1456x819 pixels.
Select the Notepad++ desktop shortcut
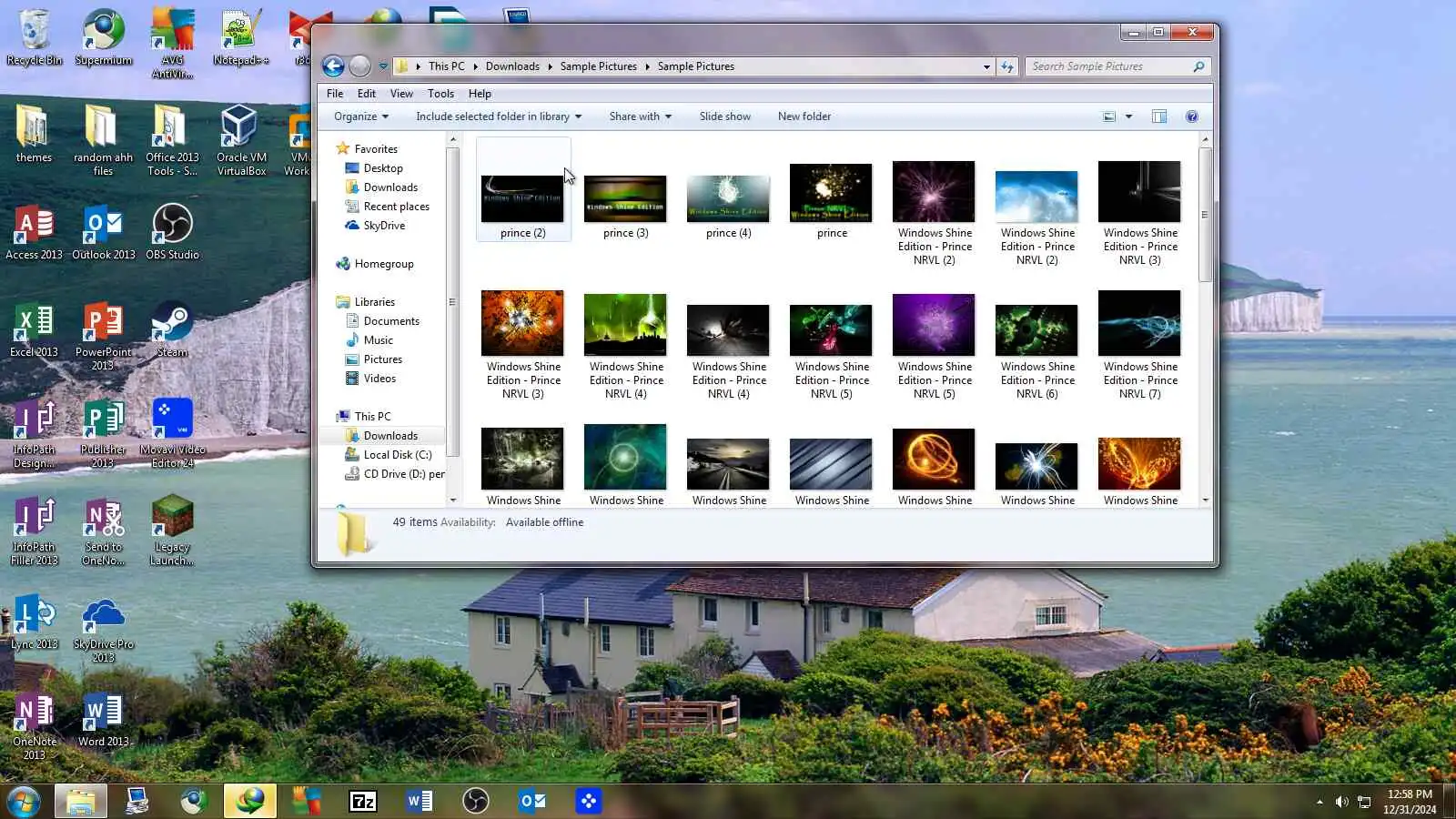click(x=241, y=38)
